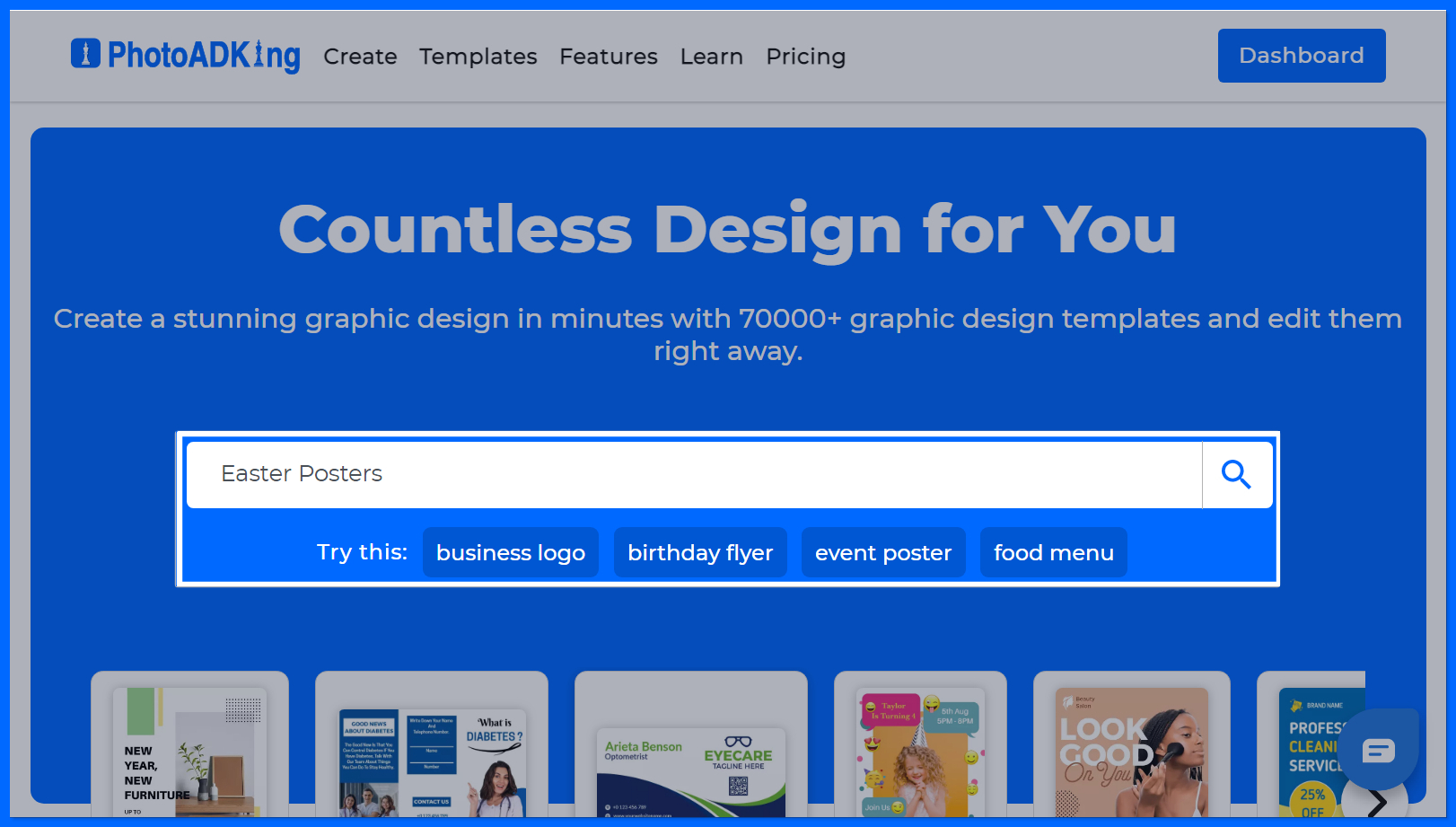Open the chat support bubble icon
The height and width of the screenshot is (827, 1456).
coord(1378,750)
